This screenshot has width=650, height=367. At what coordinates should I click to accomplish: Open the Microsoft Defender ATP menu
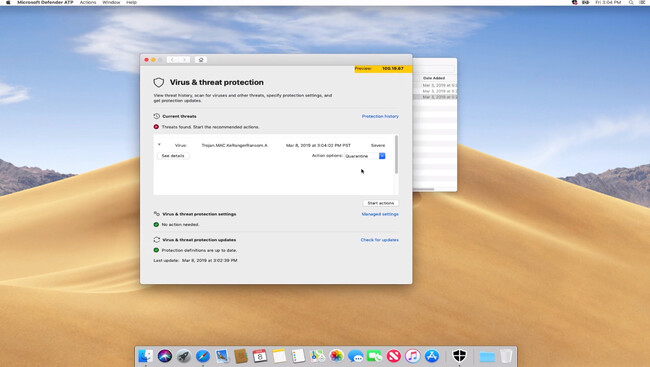coord(45,2)
